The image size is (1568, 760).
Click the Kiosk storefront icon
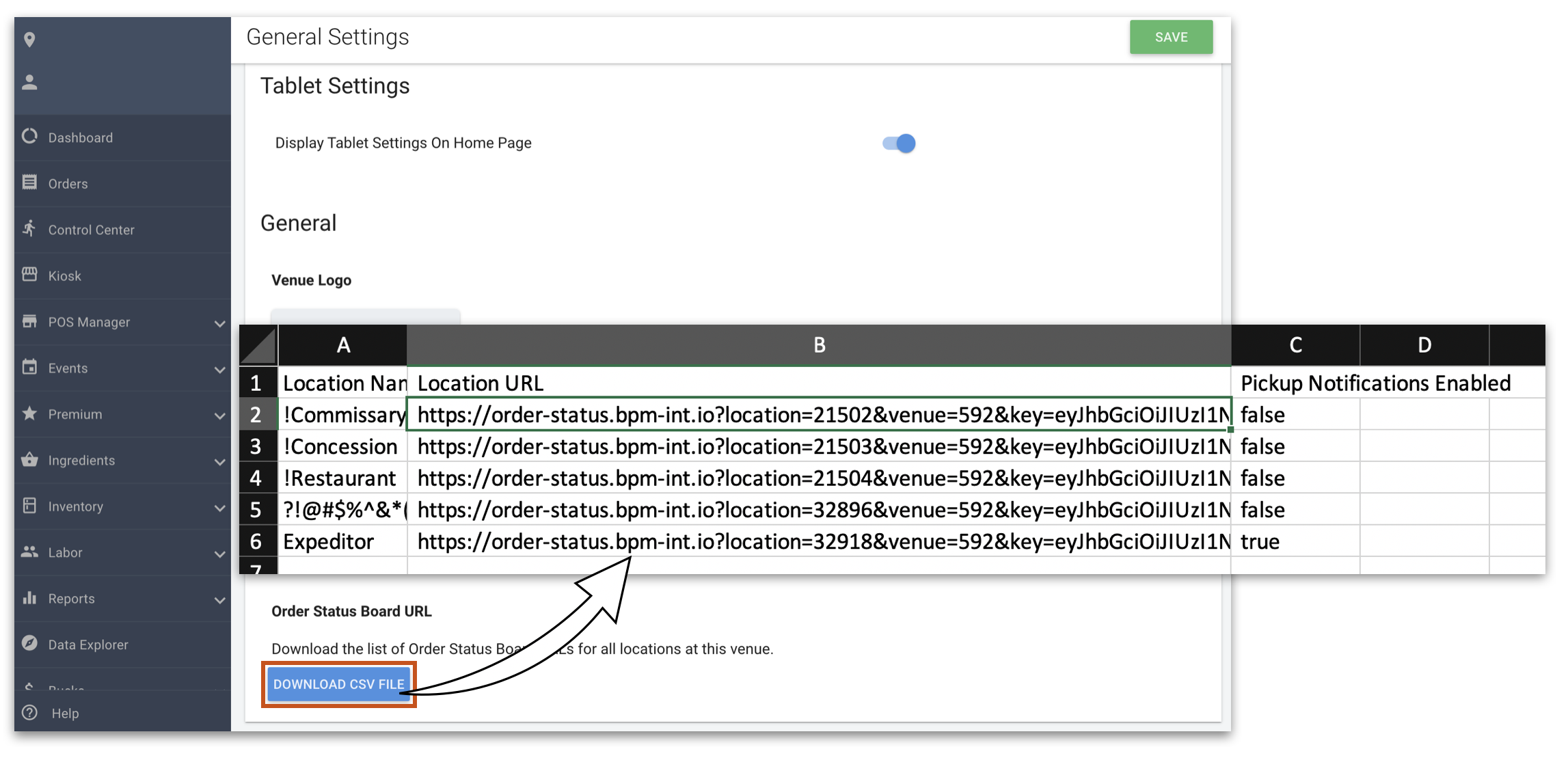[x=29, y=275]
